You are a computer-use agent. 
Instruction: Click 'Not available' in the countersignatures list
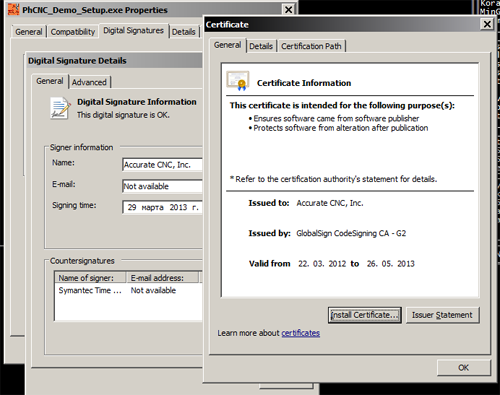pos(153,291)
